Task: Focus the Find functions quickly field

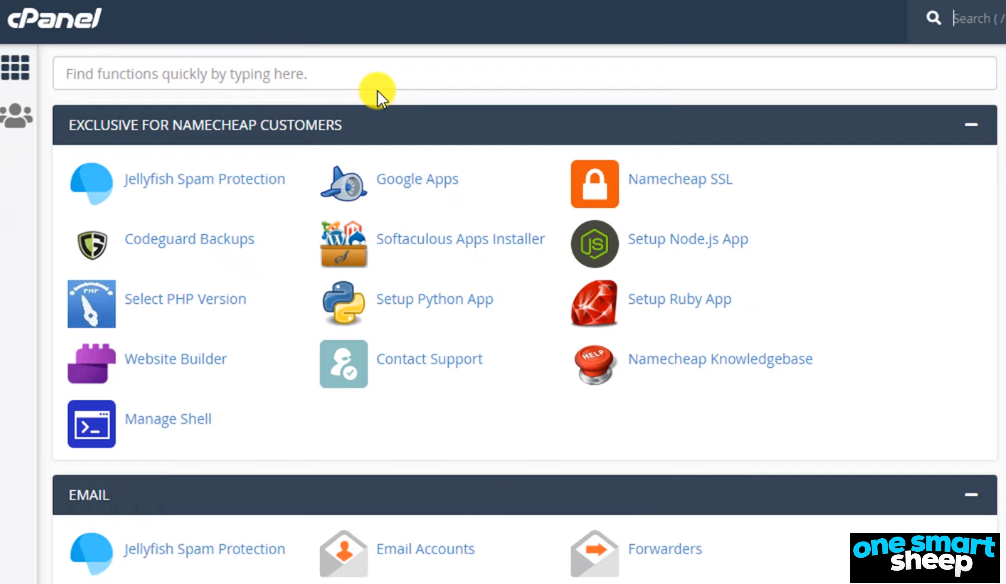Action: click(x=524, y=74)
